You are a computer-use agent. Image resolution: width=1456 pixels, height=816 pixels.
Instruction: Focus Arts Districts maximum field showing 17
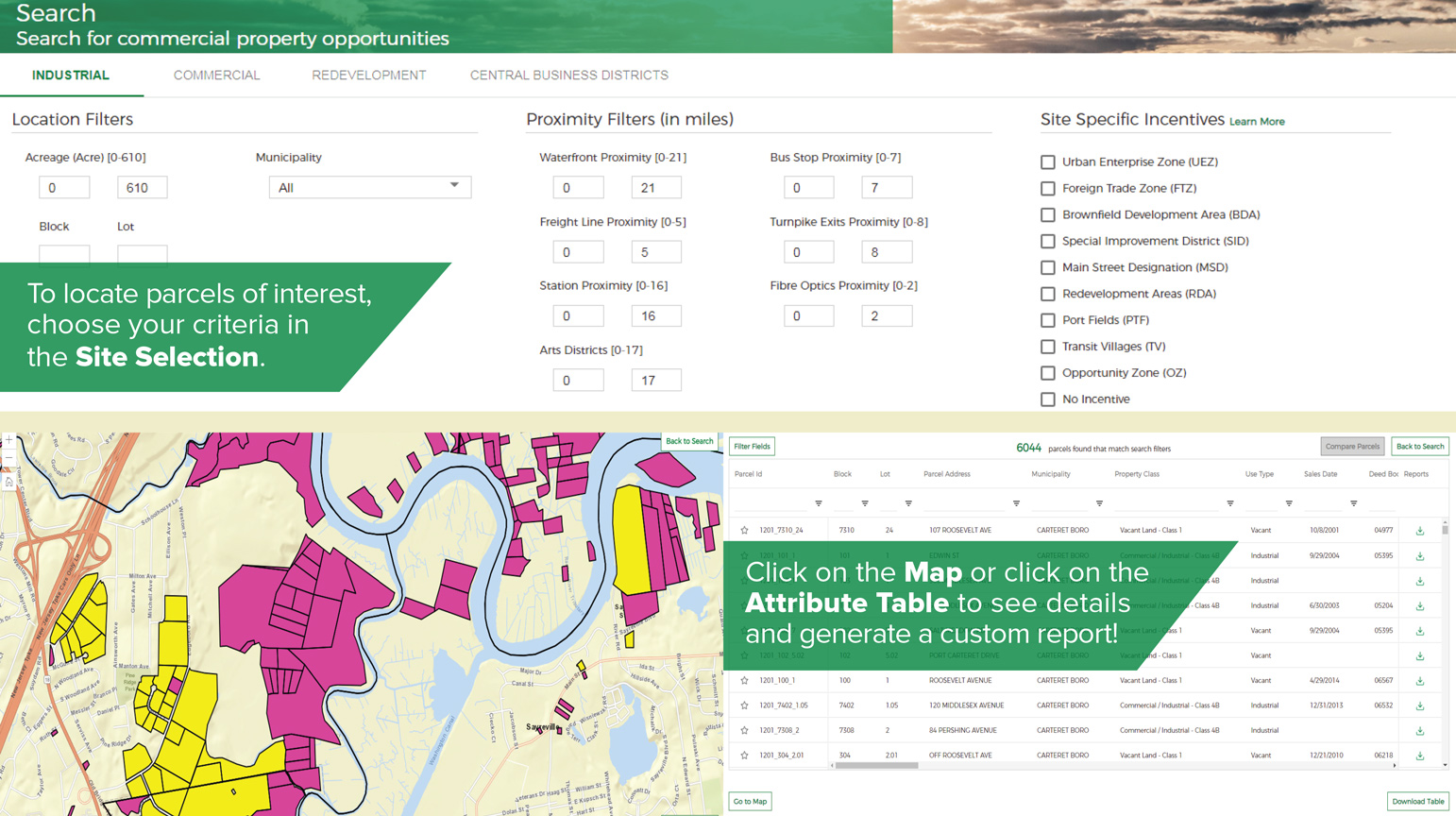(x=656, y=380)
